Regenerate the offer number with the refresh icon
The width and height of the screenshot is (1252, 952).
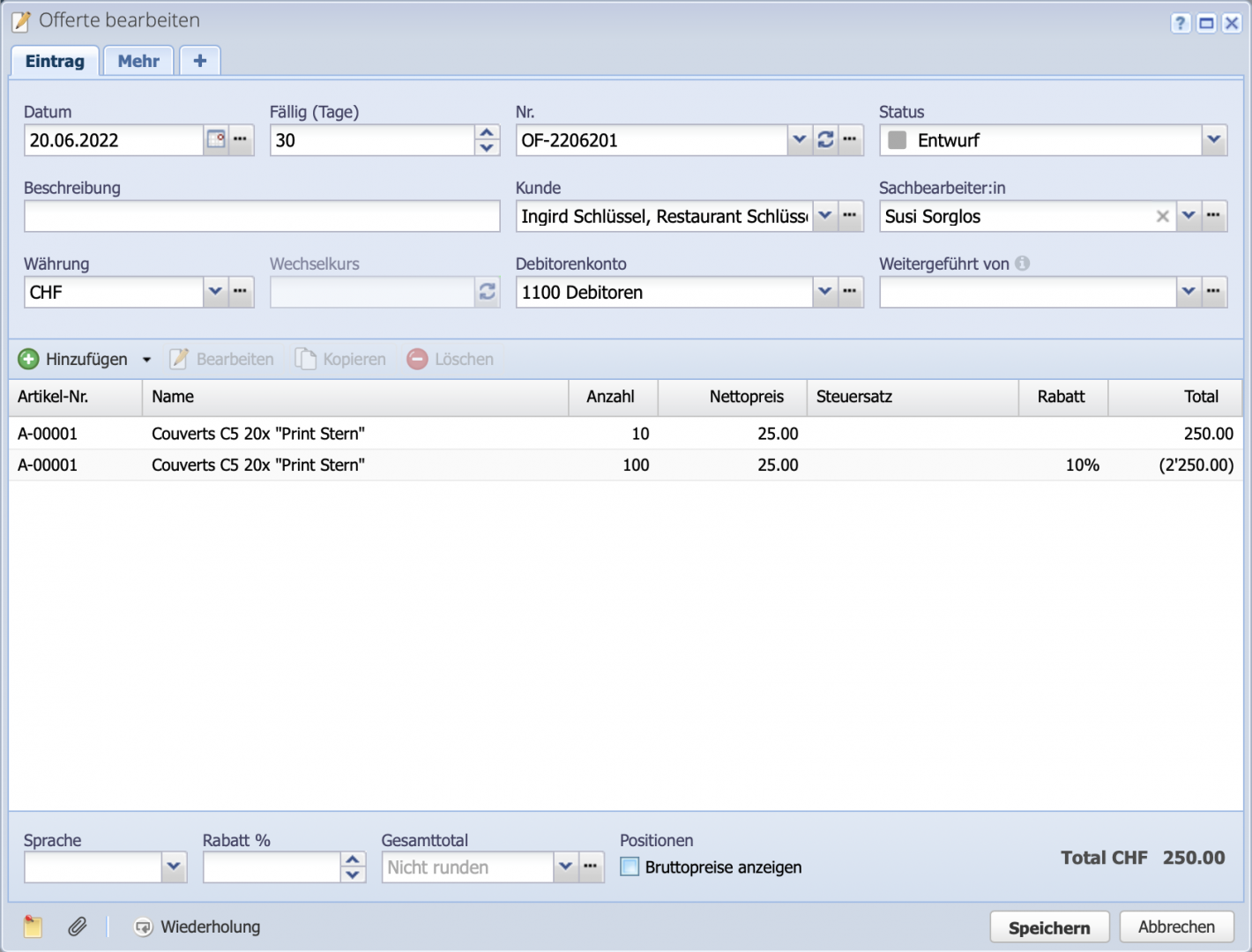tap(825, 139)
